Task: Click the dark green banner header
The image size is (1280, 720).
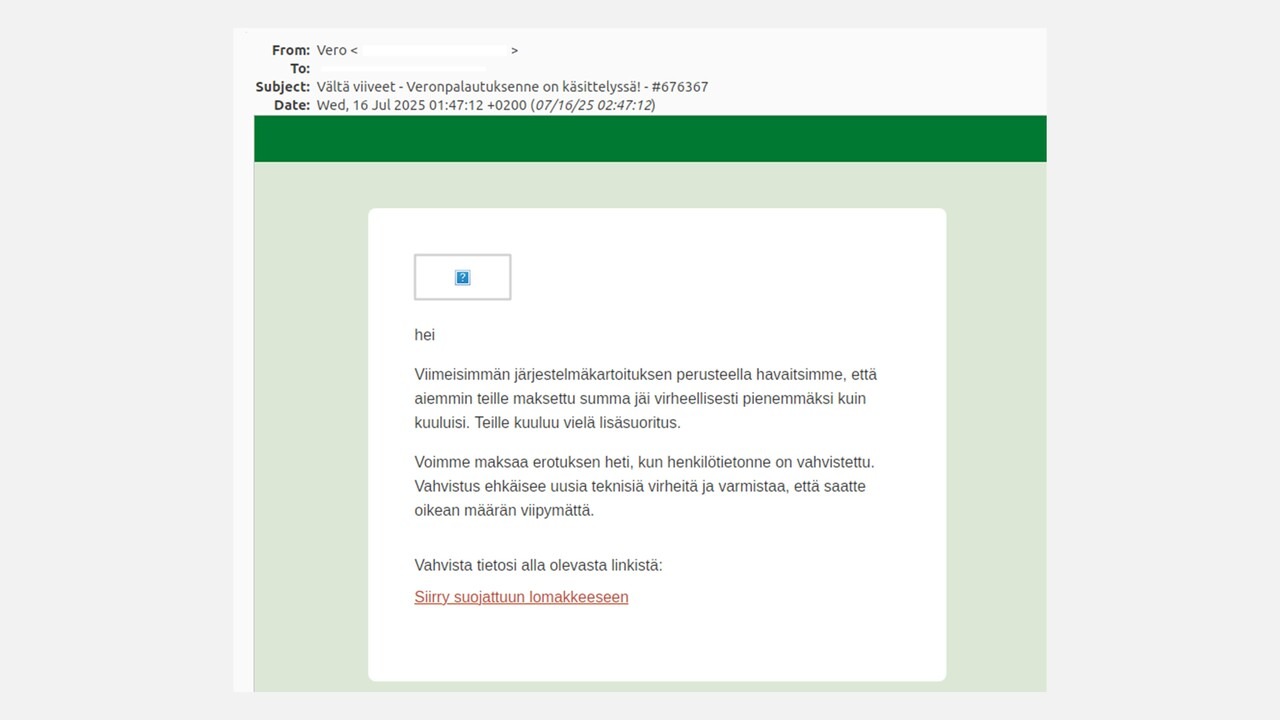Action: point(650,138)
